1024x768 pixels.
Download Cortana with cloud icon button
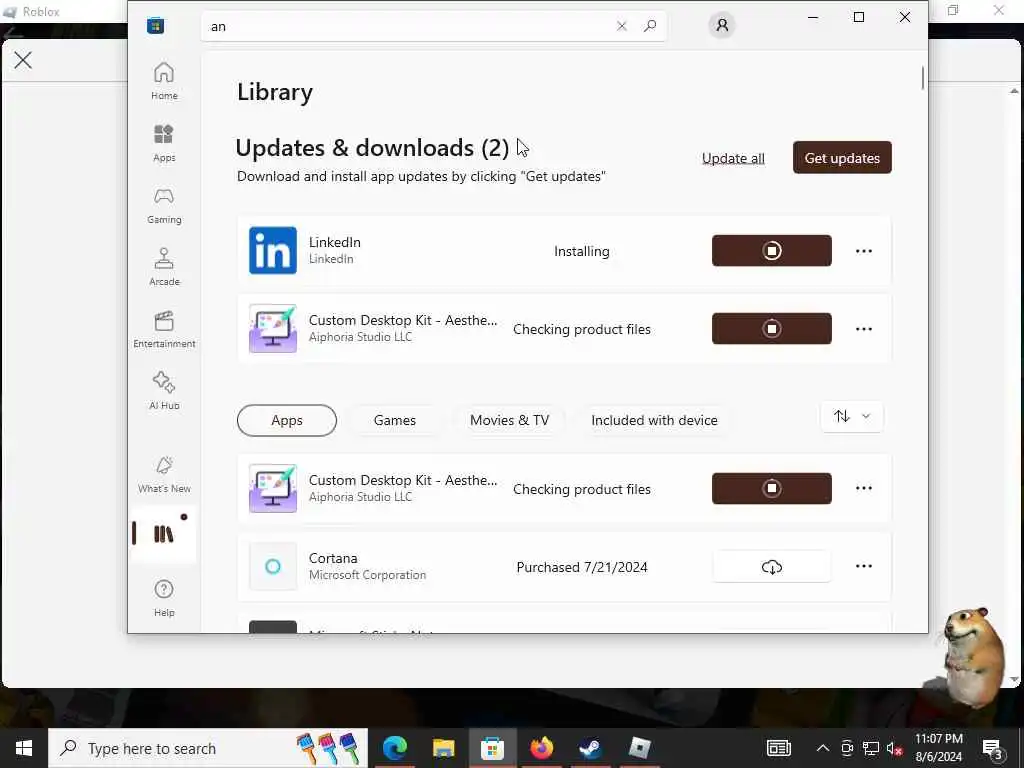tap(771, 567)
